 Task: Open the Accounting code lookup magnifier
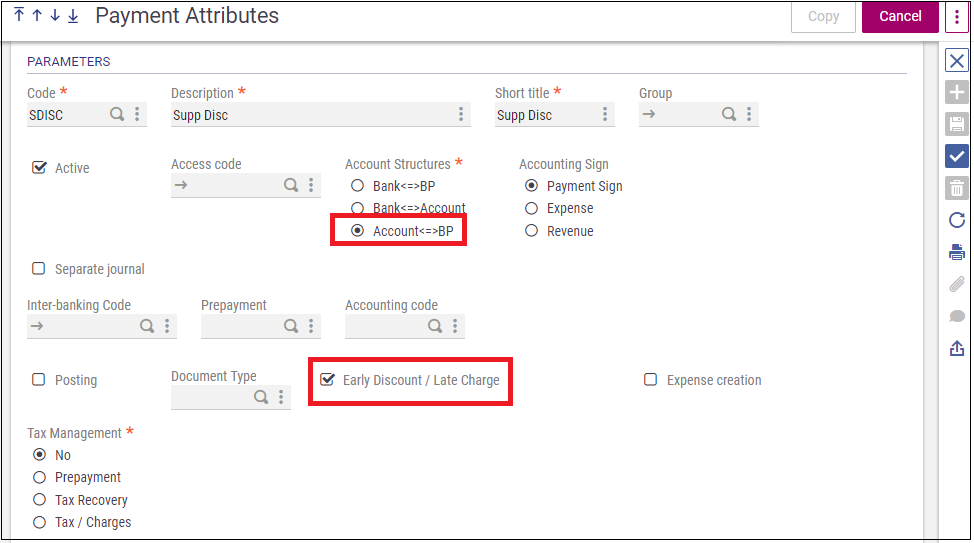tap(435, 326)
